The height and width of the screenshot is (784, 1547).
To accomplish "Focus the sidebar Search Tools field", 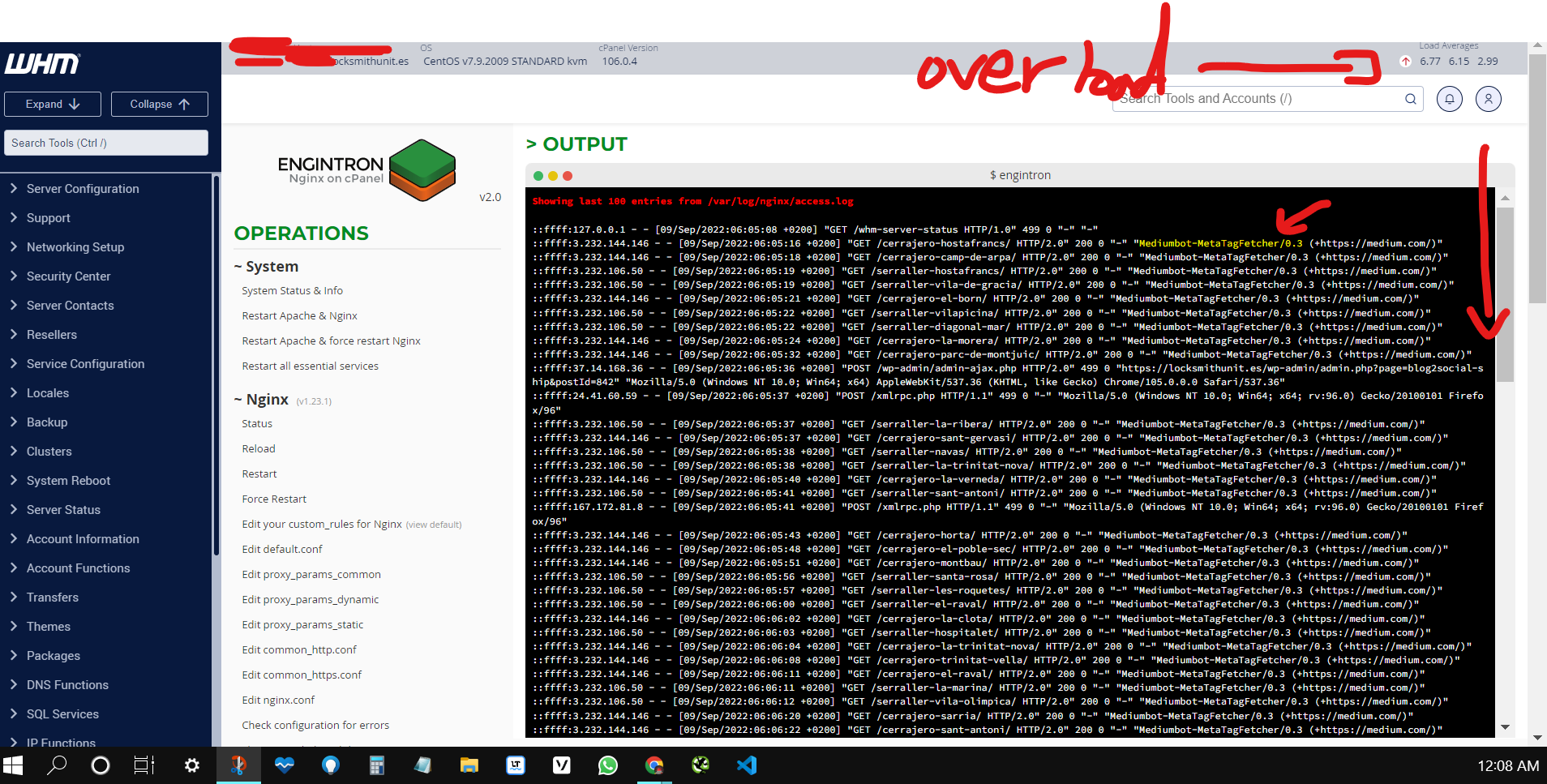I will point(106,143).
